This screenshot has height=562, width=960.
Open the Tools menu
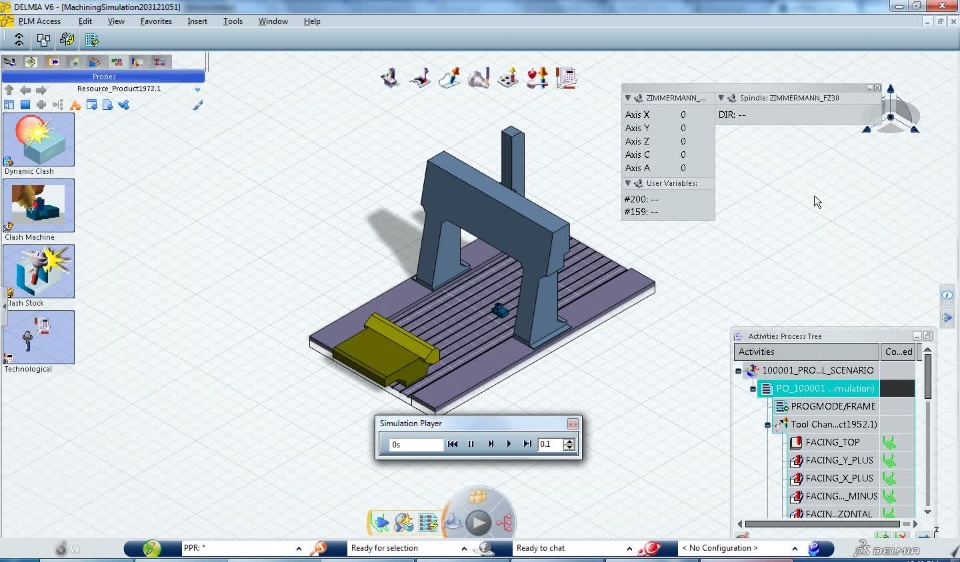233,21
